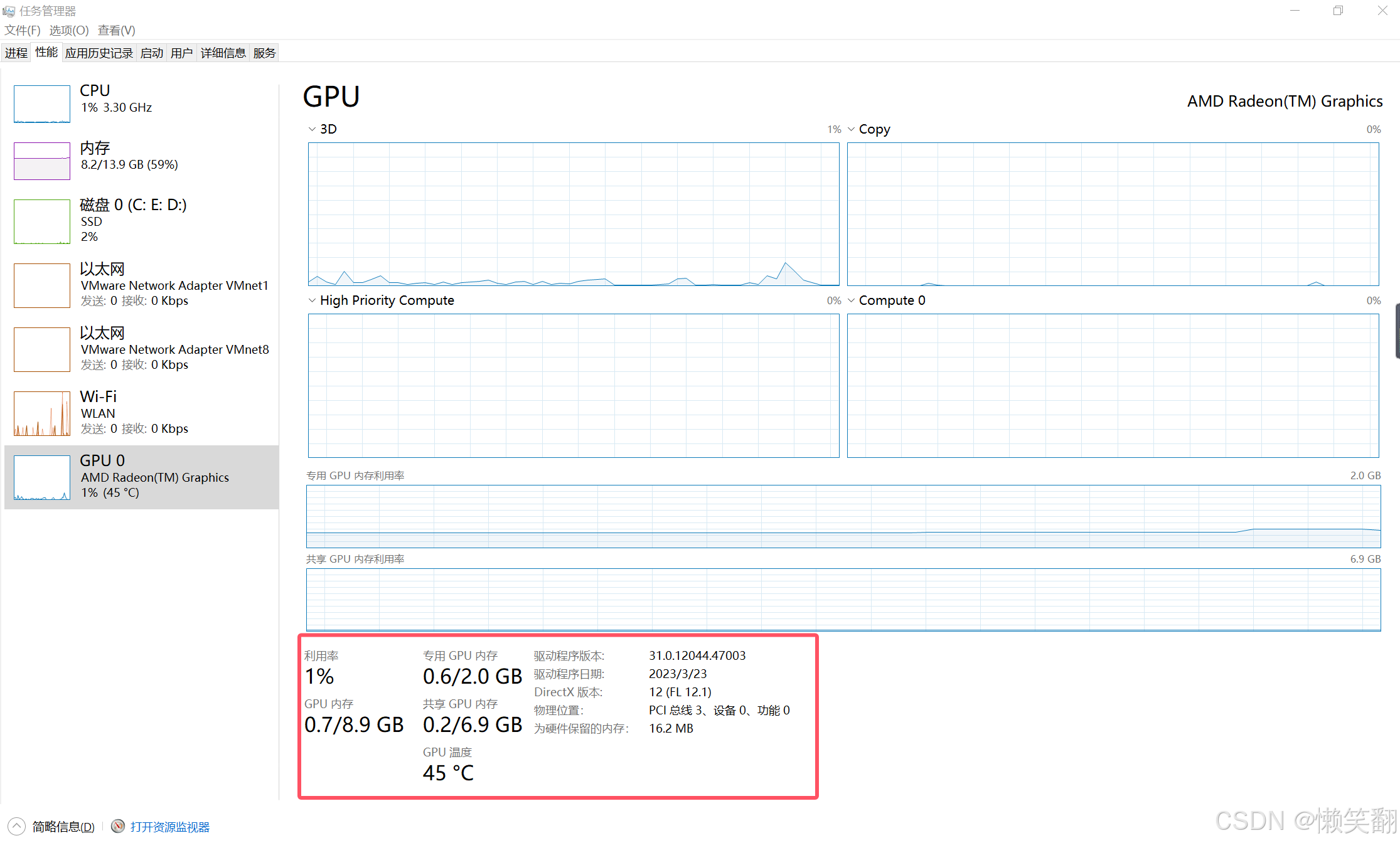This screenshot has height=843, width=1400.
Task: Select GPU 0 graph thumbnail
Action: (x=42, y=477)
